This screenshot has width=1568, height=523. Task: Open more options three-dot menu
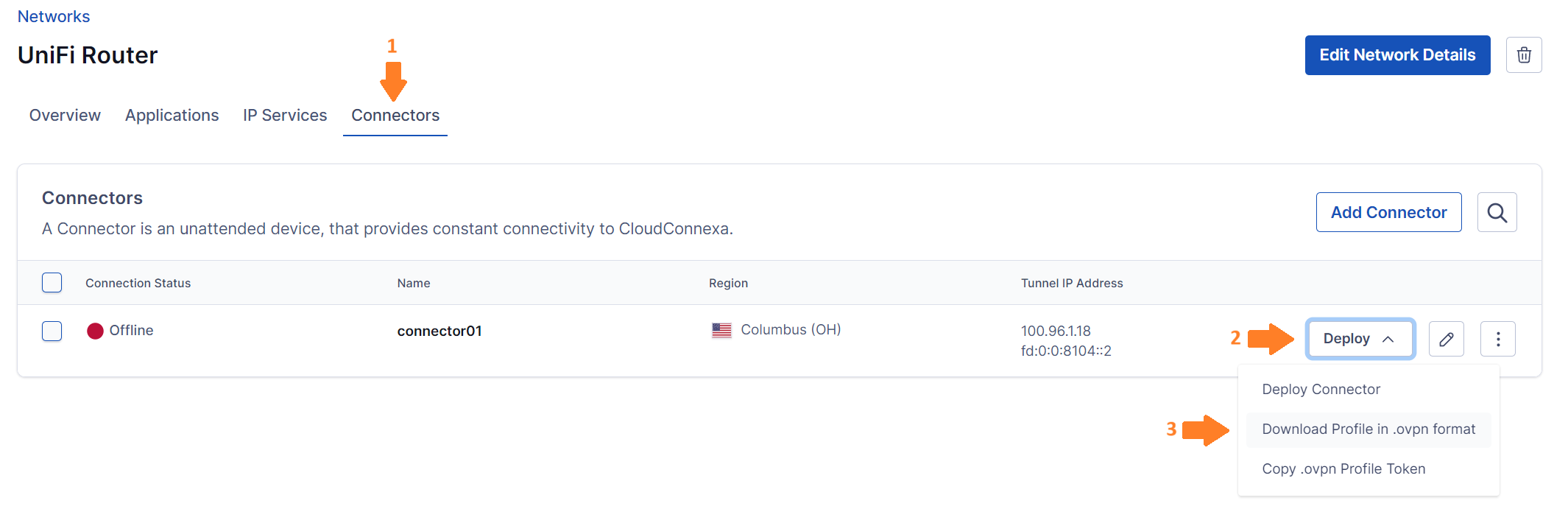pyautogui.click(x=1497, y=339)
